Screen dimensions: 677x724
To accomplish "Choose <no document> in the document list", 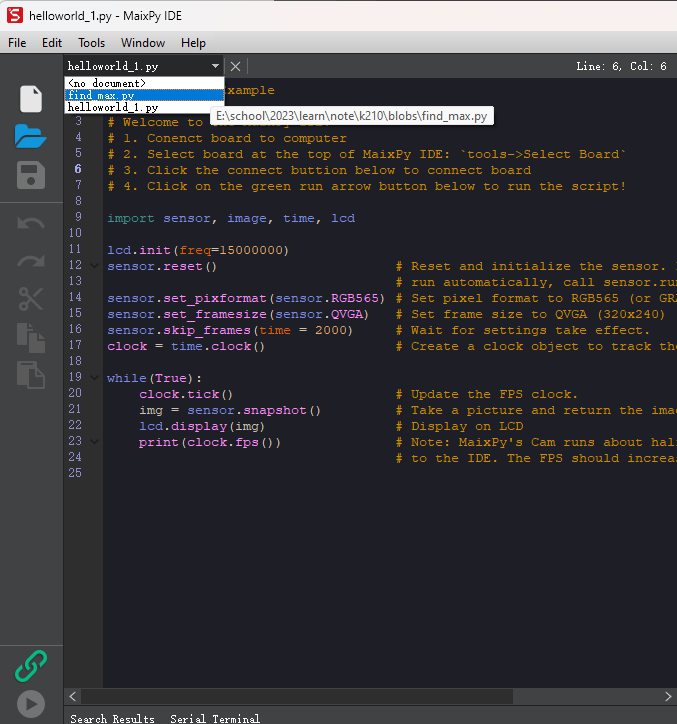I will click(144, 83).
